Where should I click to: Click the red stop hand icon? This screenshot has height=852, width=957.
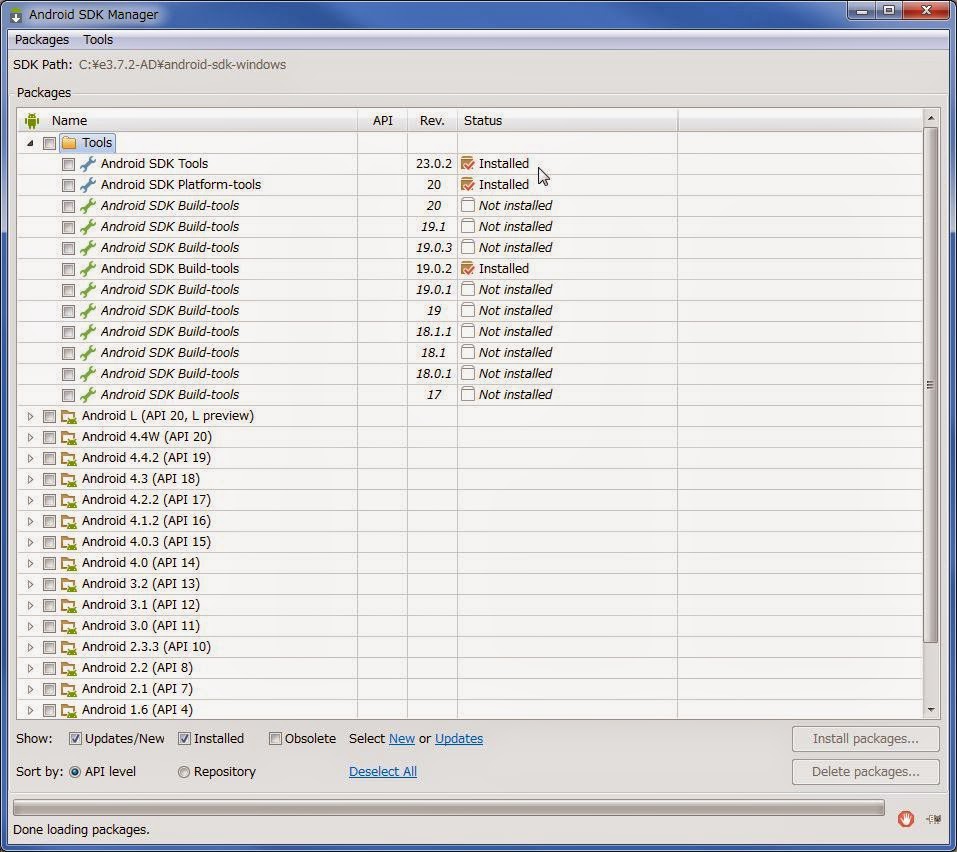906,818
